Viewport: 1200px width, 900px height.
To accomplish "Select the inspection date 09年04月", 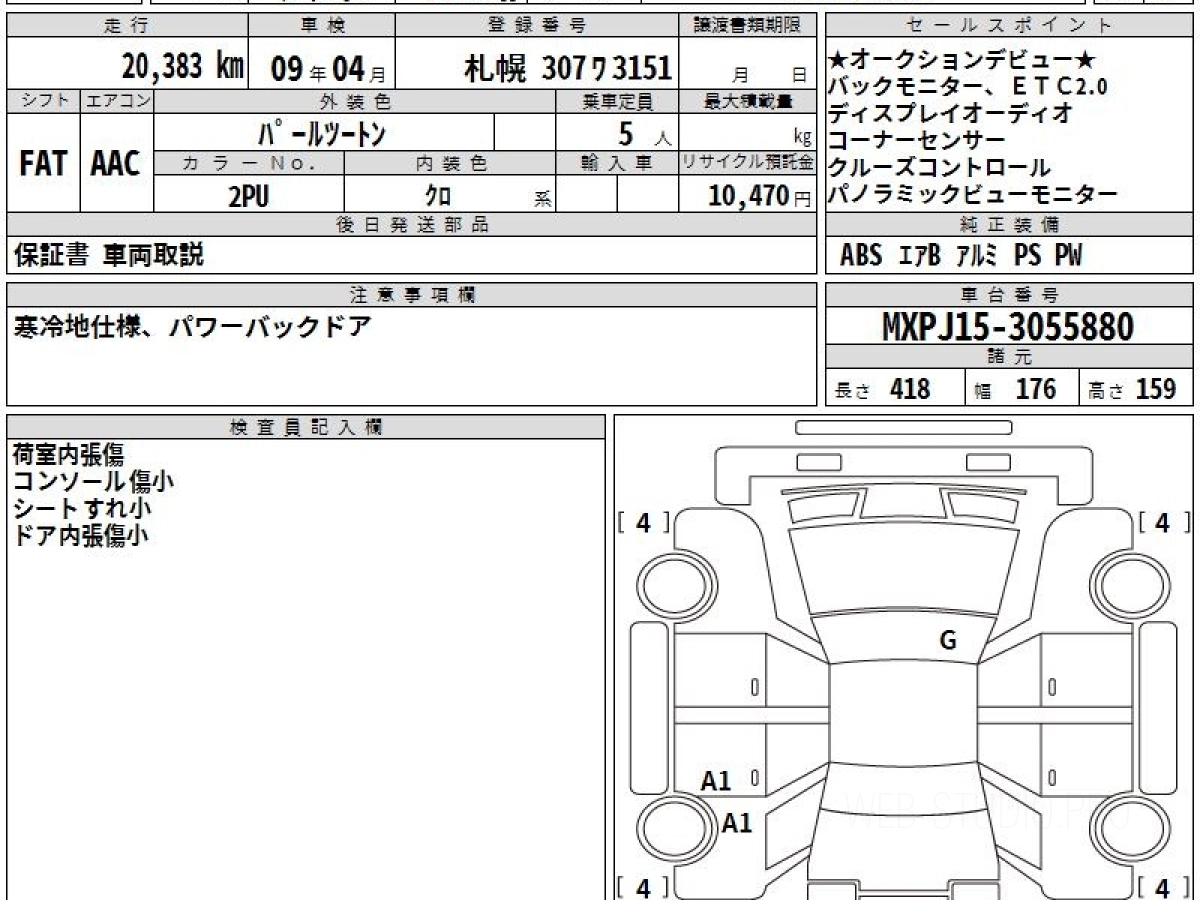I will point(328,69).
